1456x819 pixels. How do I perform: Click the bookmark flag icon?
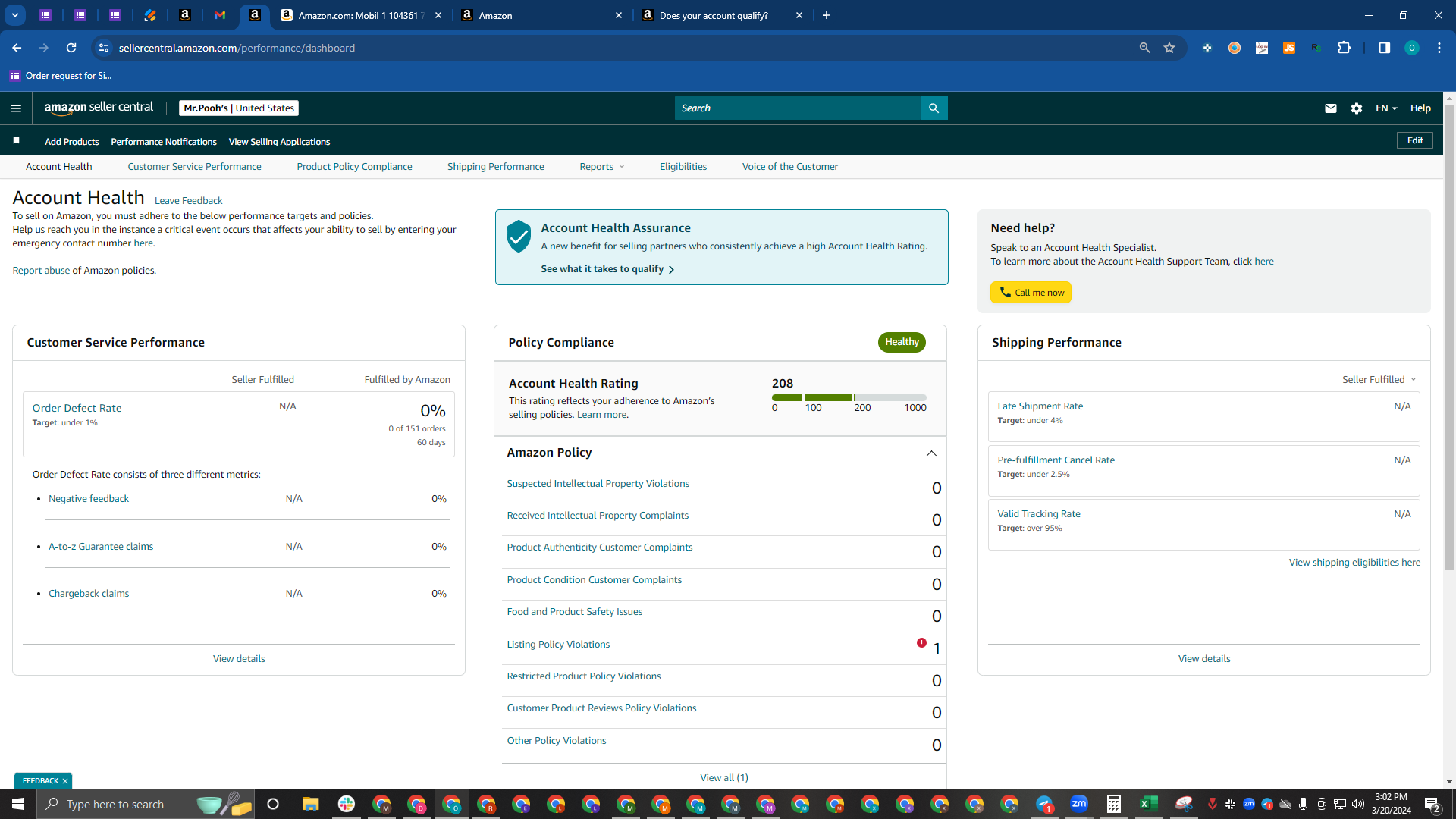pos(16,141)
